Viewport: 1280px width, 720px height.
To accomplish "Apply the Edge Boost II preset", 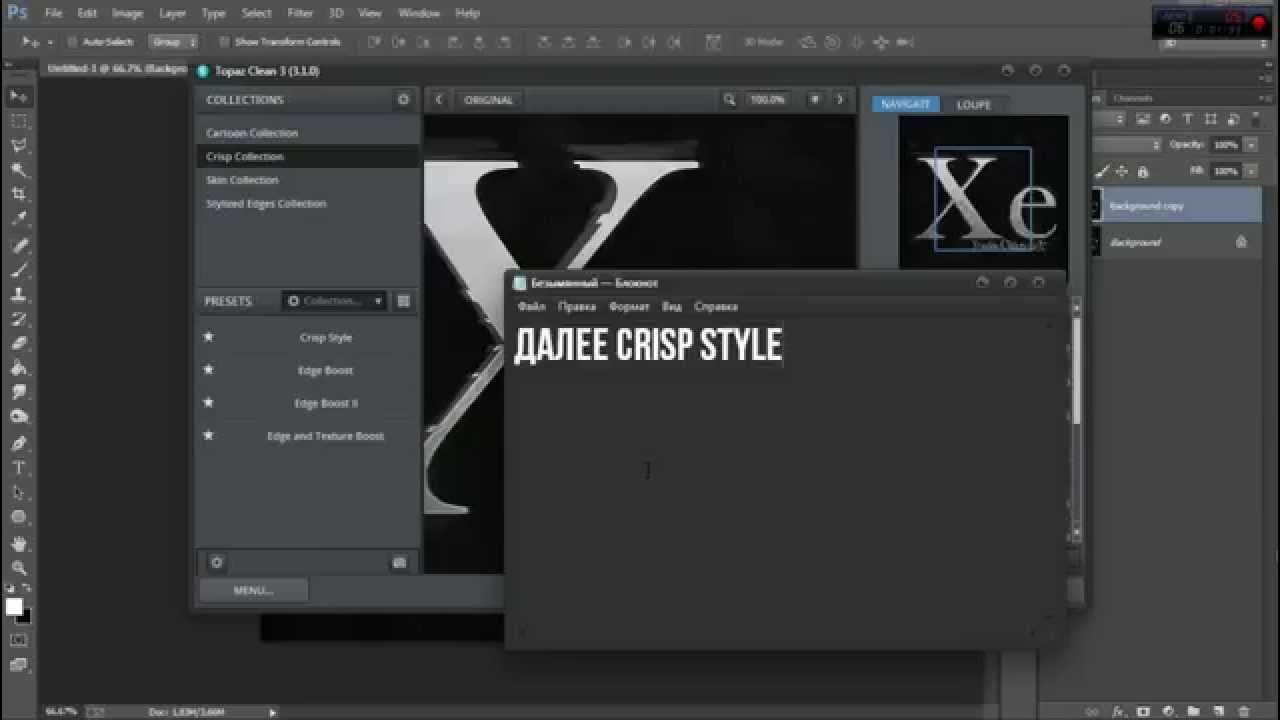I will click(326, 403).
